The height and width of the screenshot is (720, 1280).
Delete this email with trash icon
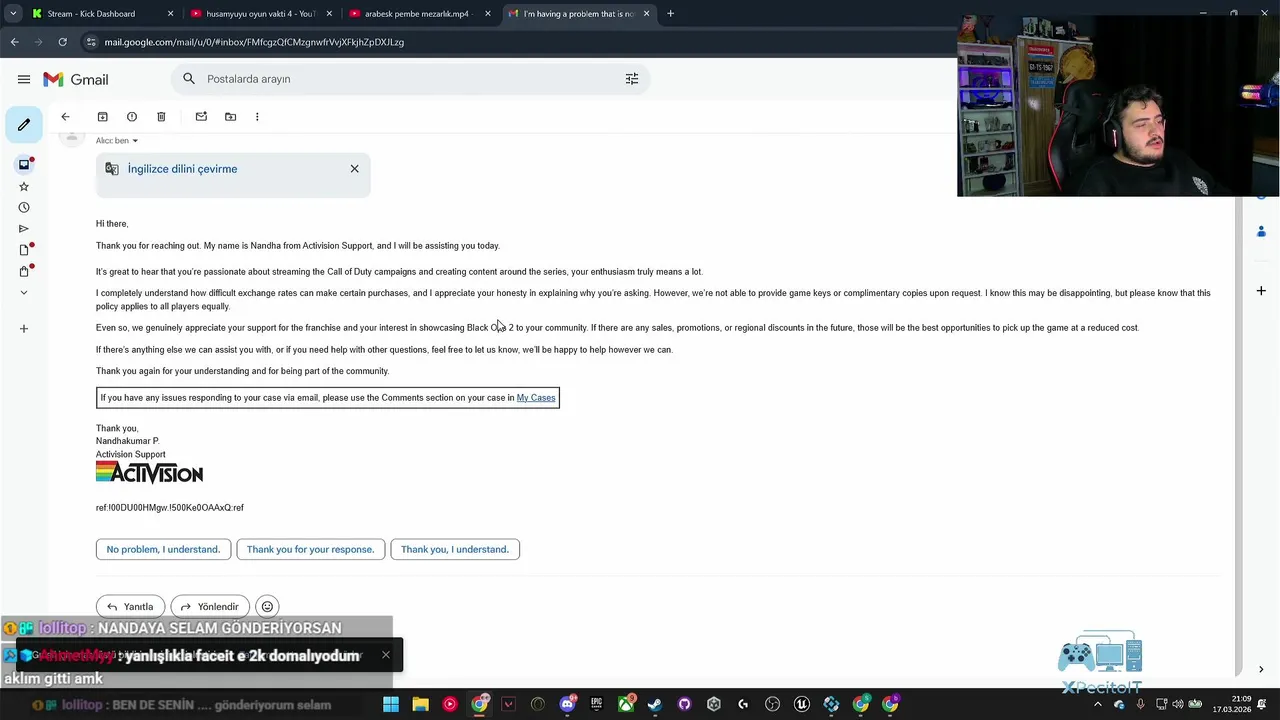pos(160,117)
